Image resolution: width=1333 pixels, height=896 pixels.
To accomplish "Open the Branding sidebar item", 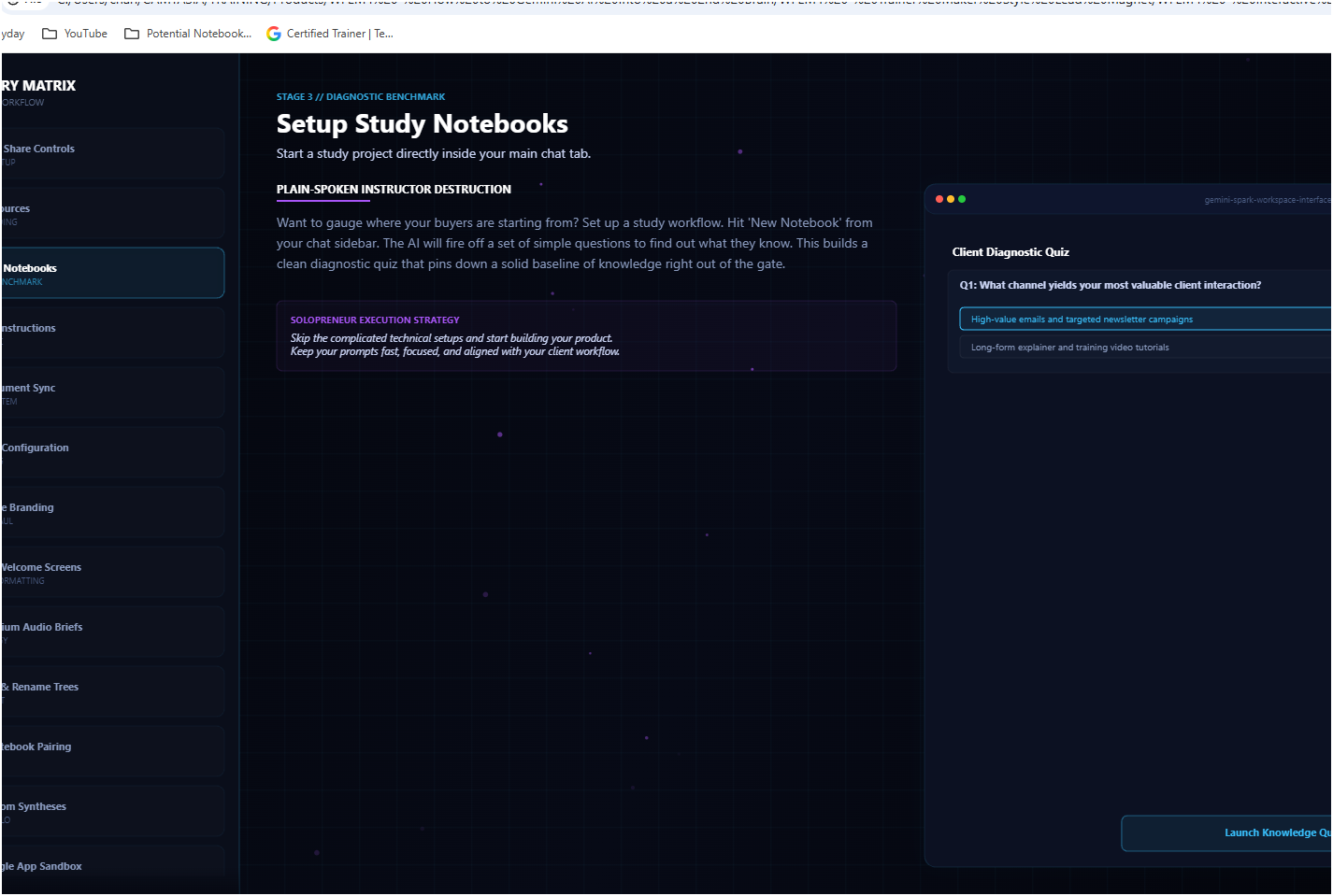I will click(x=112, y=512).
